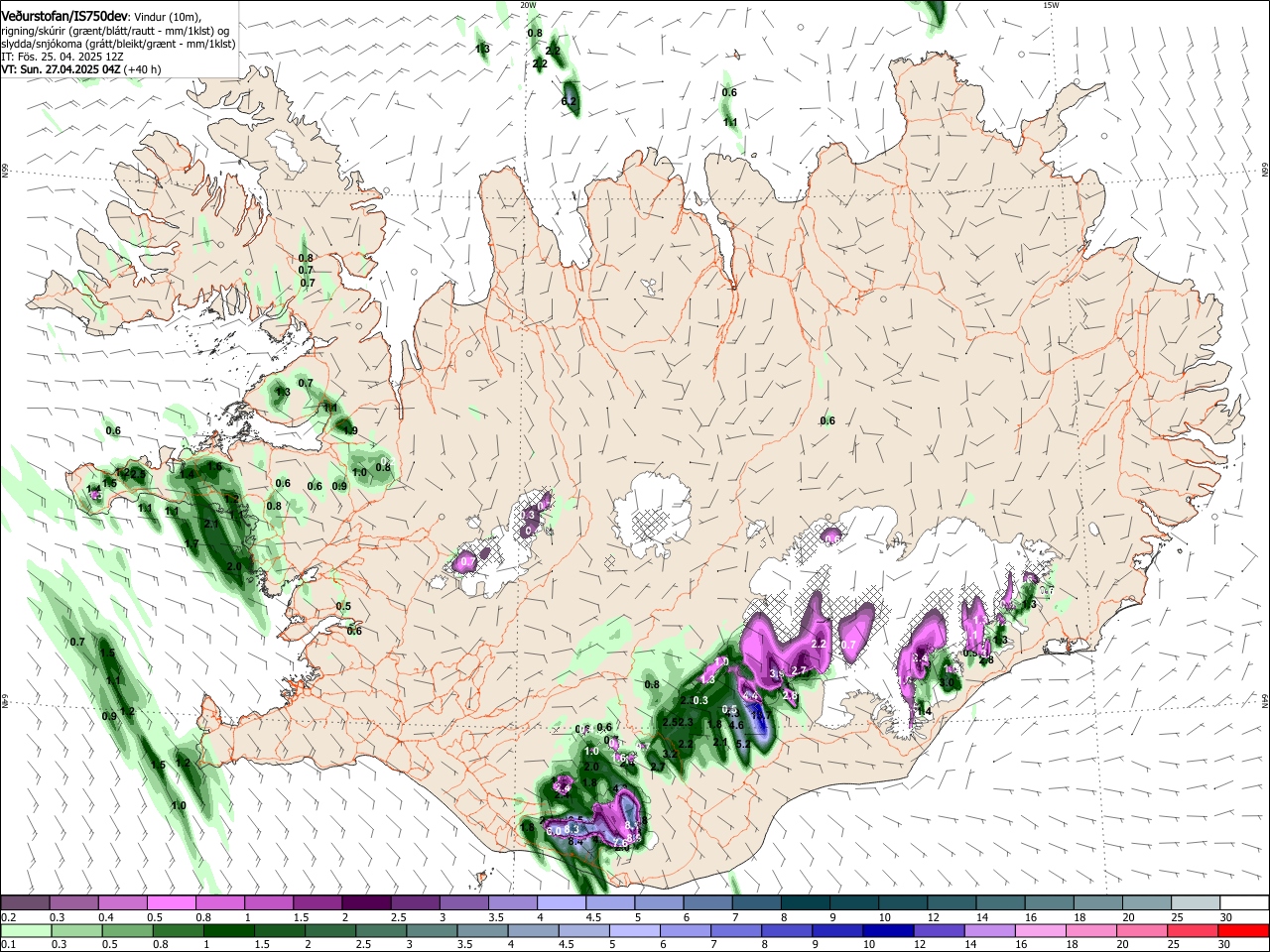Pick upper scale swatch between 0.3 and 0.4
The image size is (1270, 952).
pyautogui.click(x=73, y=903)
